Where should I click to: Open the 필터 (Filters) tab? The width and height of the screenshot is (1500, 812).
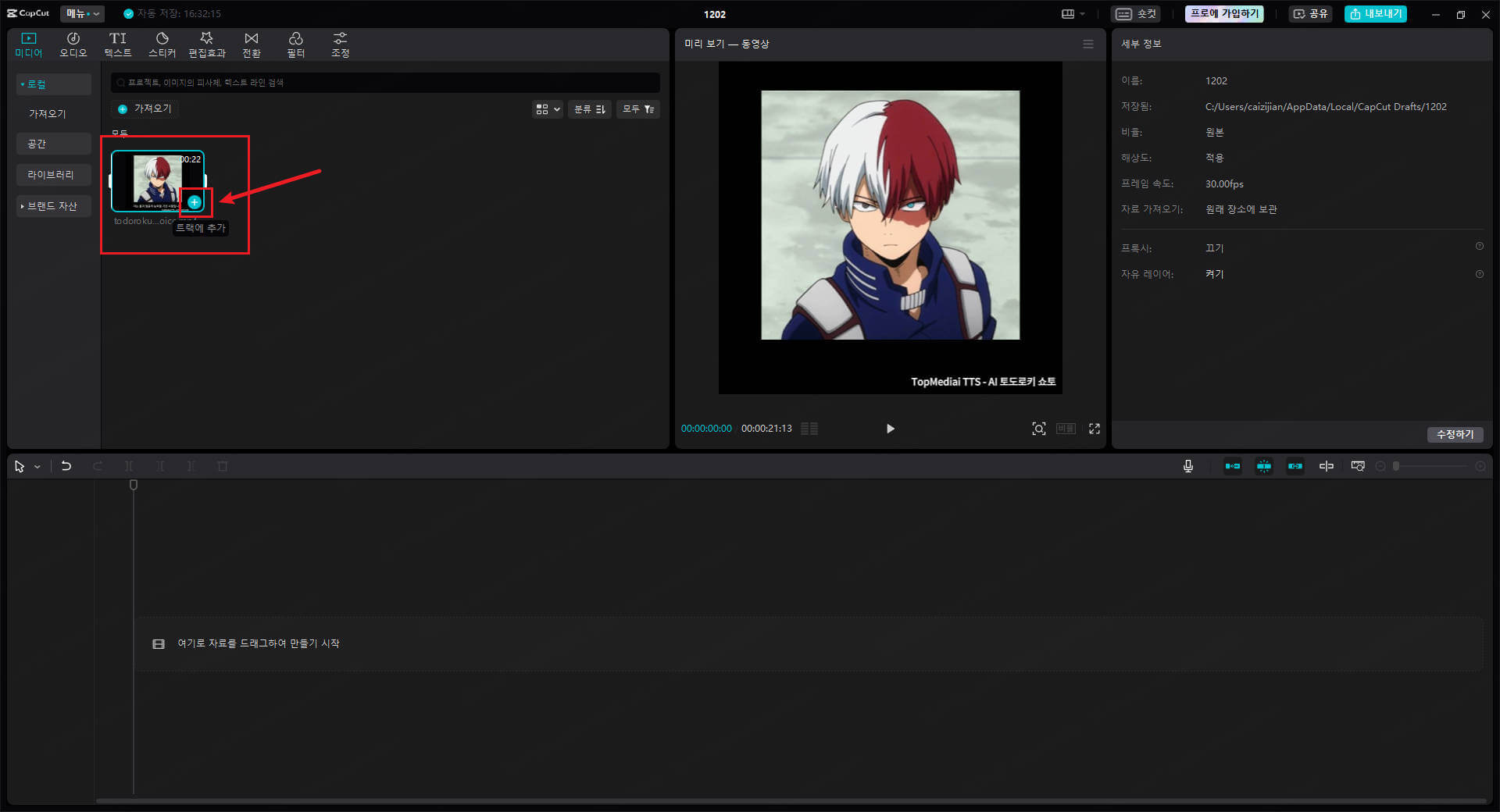[x=296, y=45]
